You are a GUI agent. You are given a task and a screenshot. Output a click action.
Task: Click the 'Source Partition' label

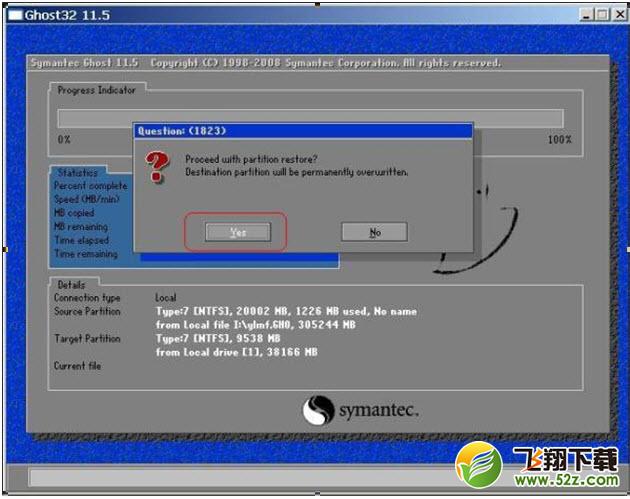click(87, 311)
